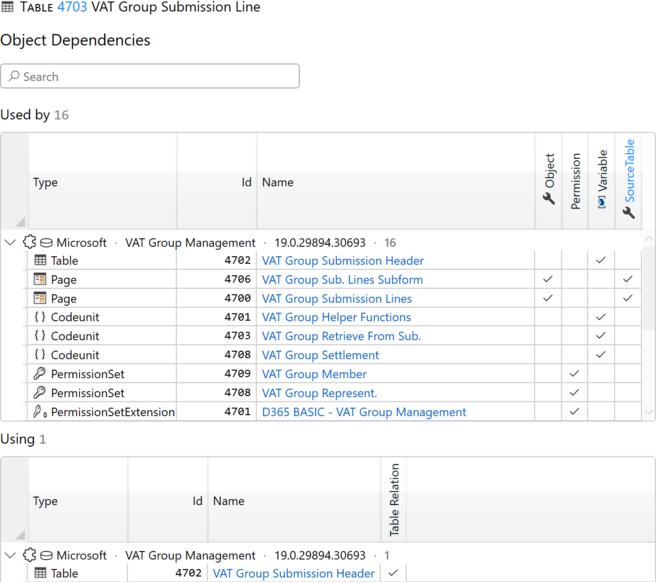Click the corner select-all triangle in Used by grid
The width and height of the screenshot is (656, 582).
(x=20, y=222)
